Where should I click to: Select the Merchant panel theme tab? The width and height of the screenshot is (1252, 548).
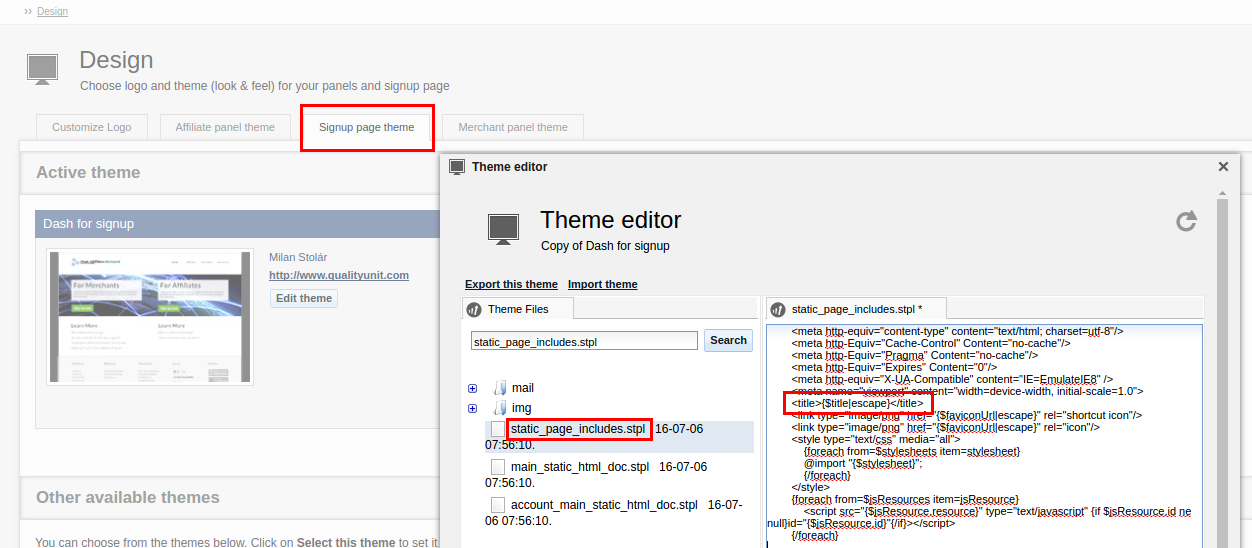click(512, 127)
